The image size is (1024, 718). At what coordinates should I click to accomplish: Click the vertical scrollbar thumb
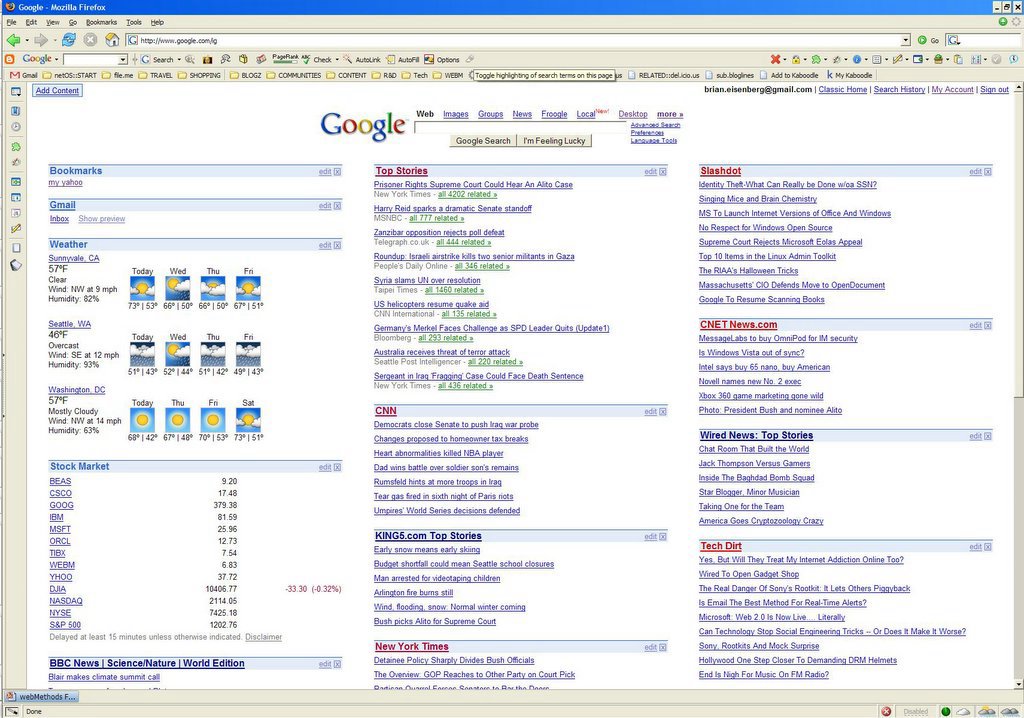coord(1018,246)
